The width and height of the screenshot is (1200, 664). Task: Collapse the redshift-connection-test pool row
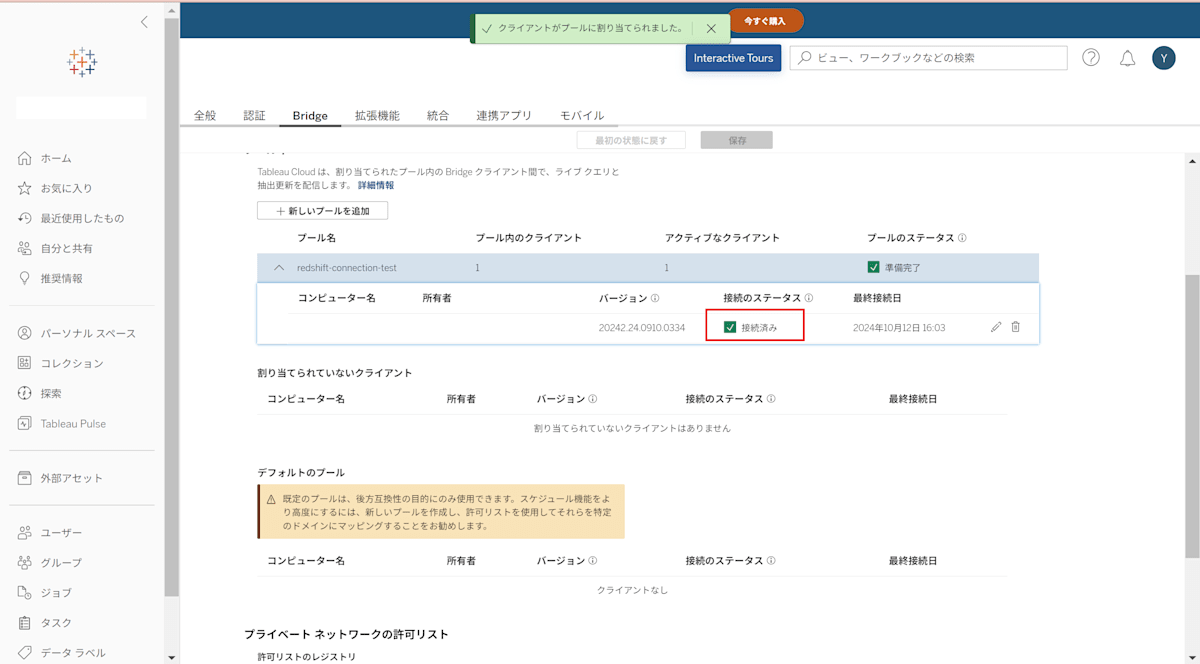(279, 268)
